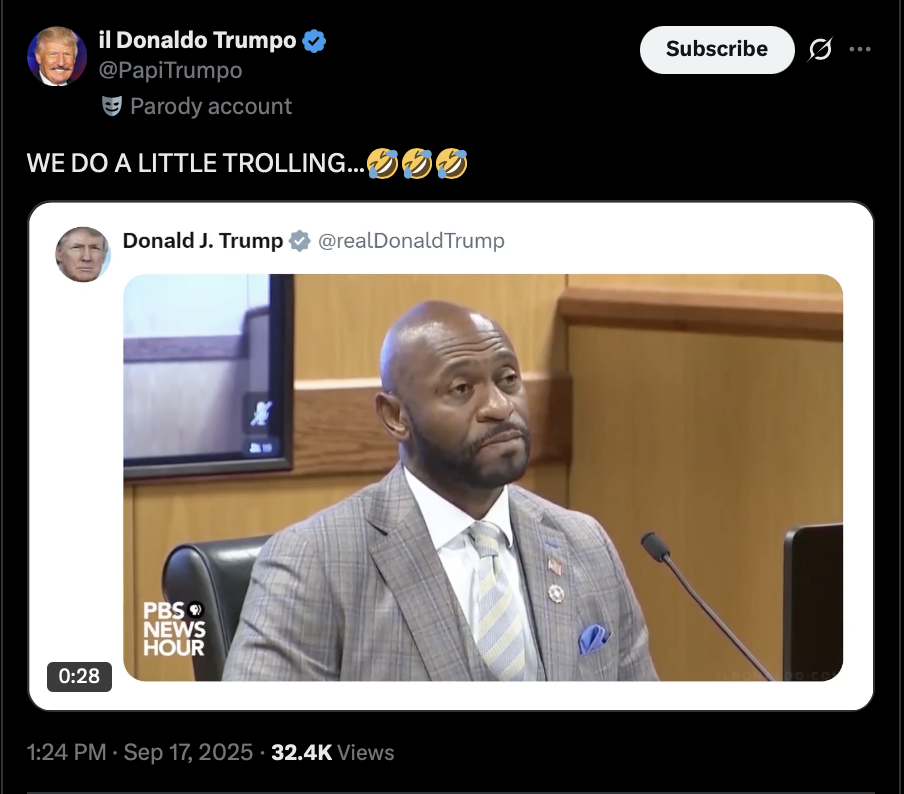The image size is (904, 794).
Task: Click the 32.4K Views count
Action: [333, 752]
